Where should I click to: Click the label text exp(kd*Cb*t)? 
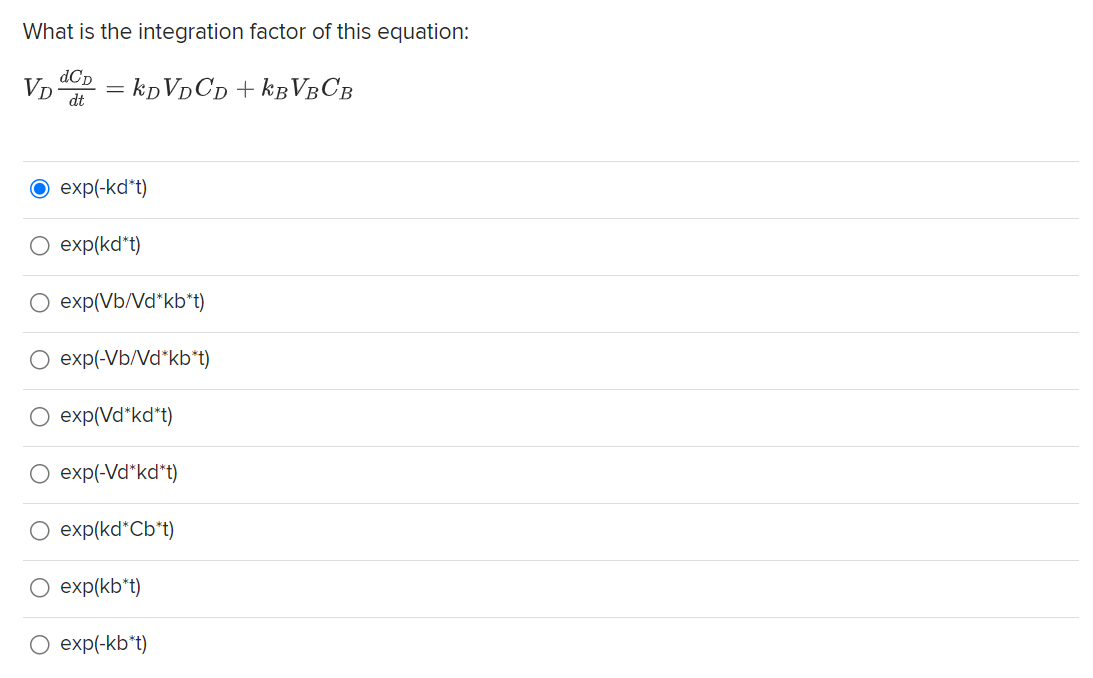tap(117, 530)
